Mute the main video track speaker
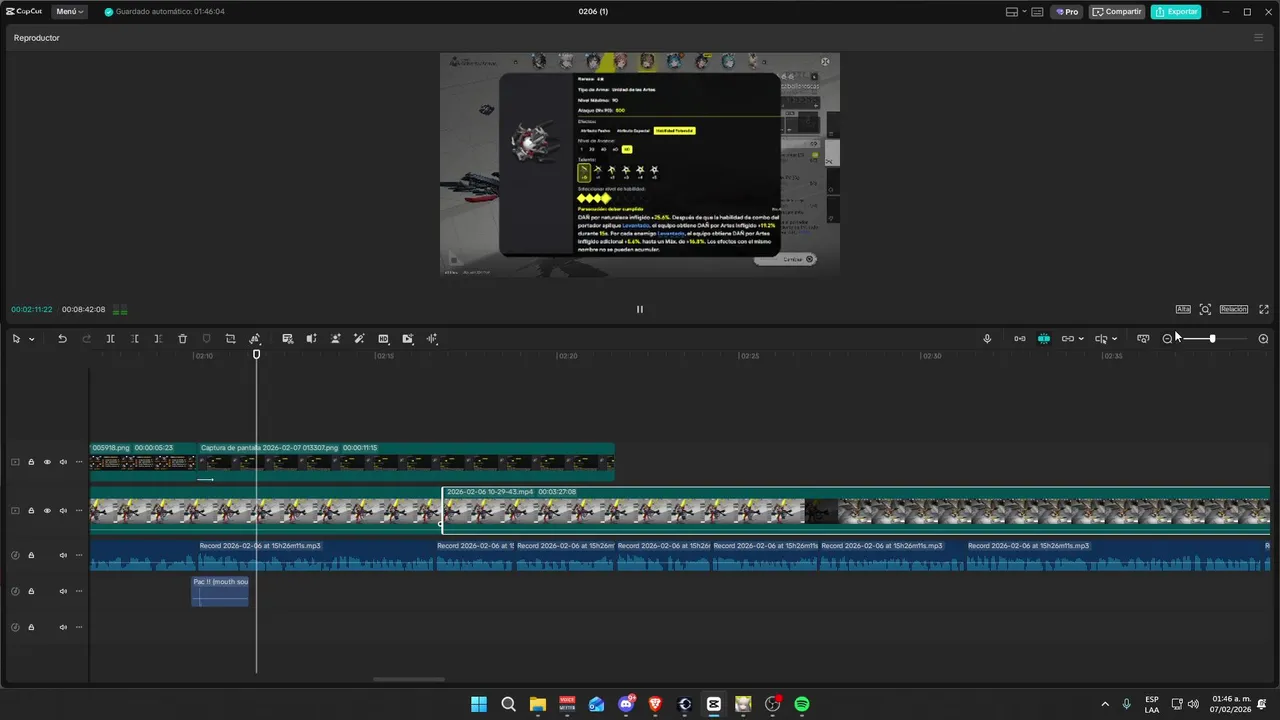This screenshot has width=1280, height=720. (63, 511)
